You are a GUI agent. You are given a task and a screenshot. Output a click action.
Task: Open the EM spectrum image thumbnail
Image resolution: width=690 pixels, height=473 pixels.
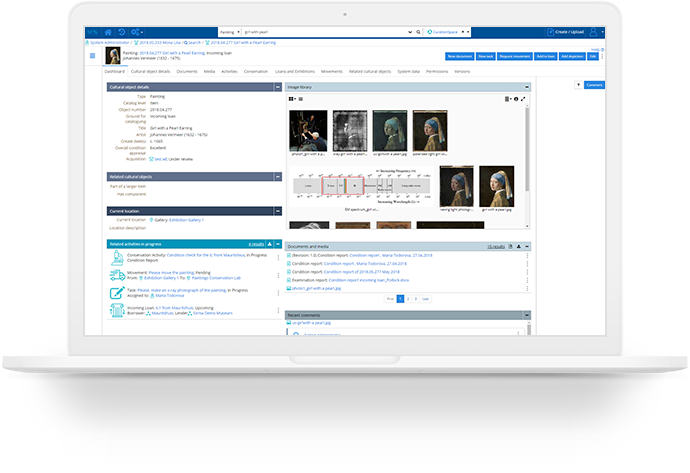coord(362,186)
